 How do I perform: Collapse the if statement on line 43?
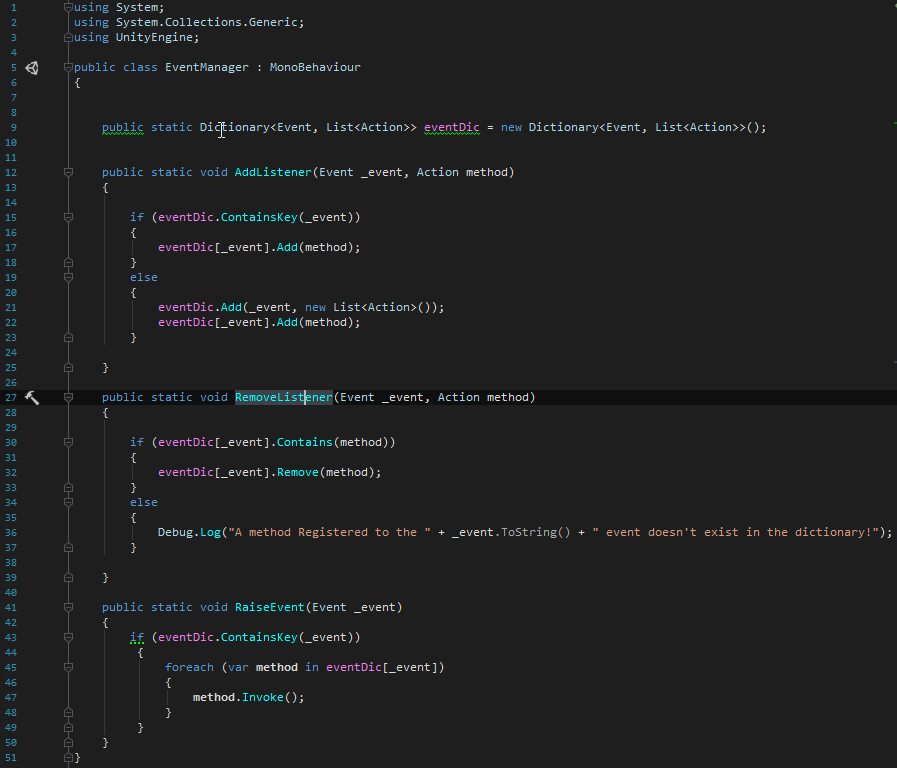tap(68, 637)
